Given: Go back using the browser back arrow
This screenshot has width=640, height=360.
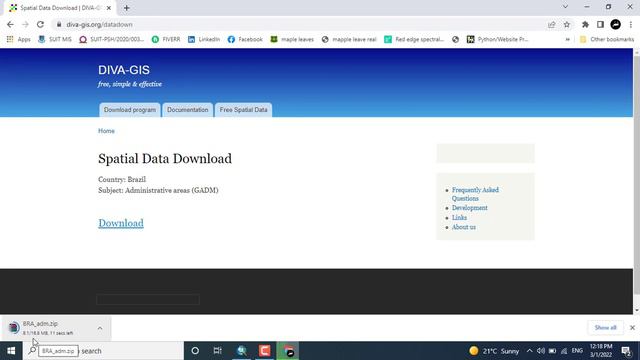Looking at the screenshot, I should click(10, 24).
